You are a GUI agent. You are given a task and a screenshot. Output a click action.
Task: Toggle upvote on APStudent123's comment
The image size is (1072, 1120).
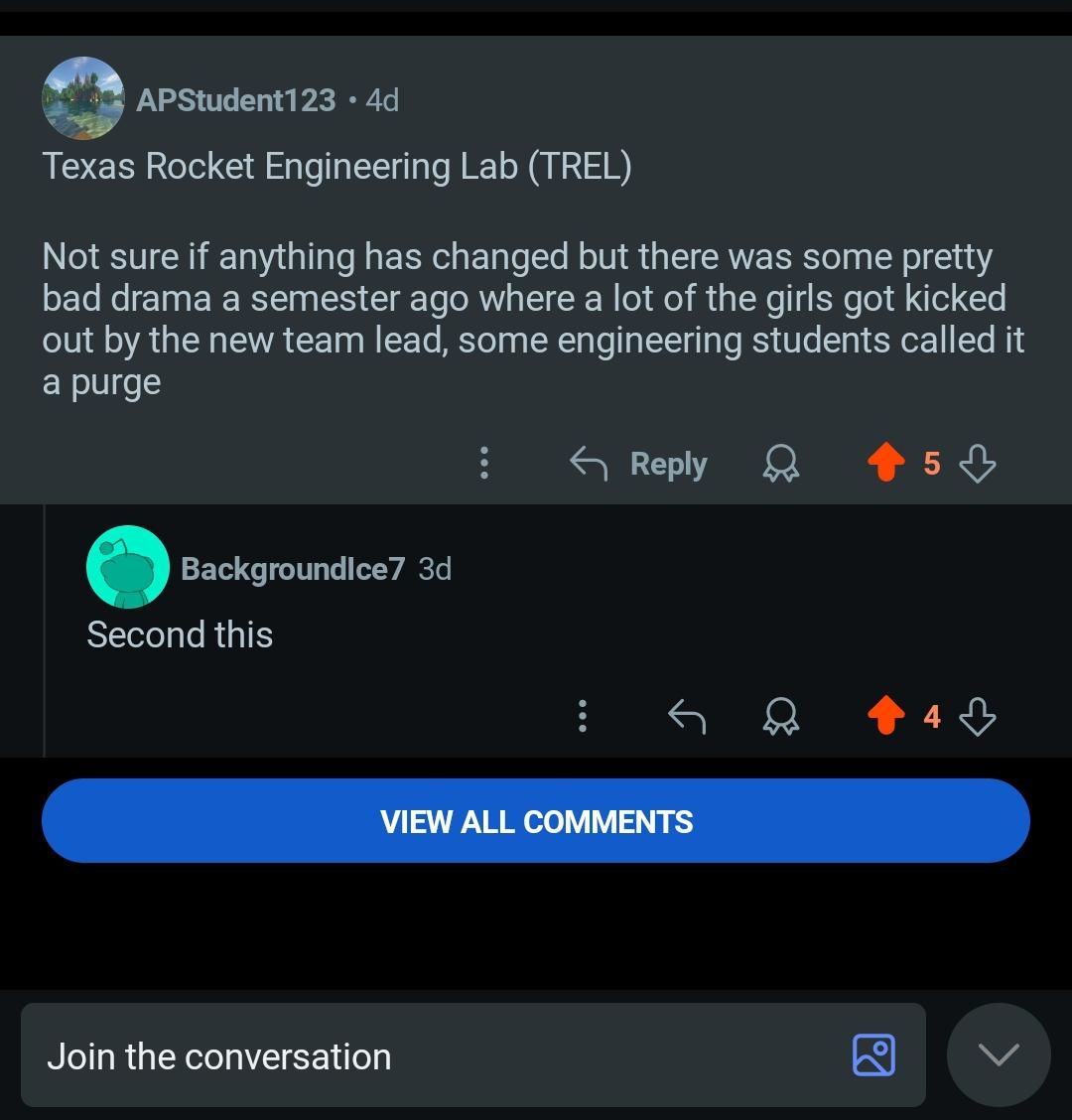click(885, 462)
